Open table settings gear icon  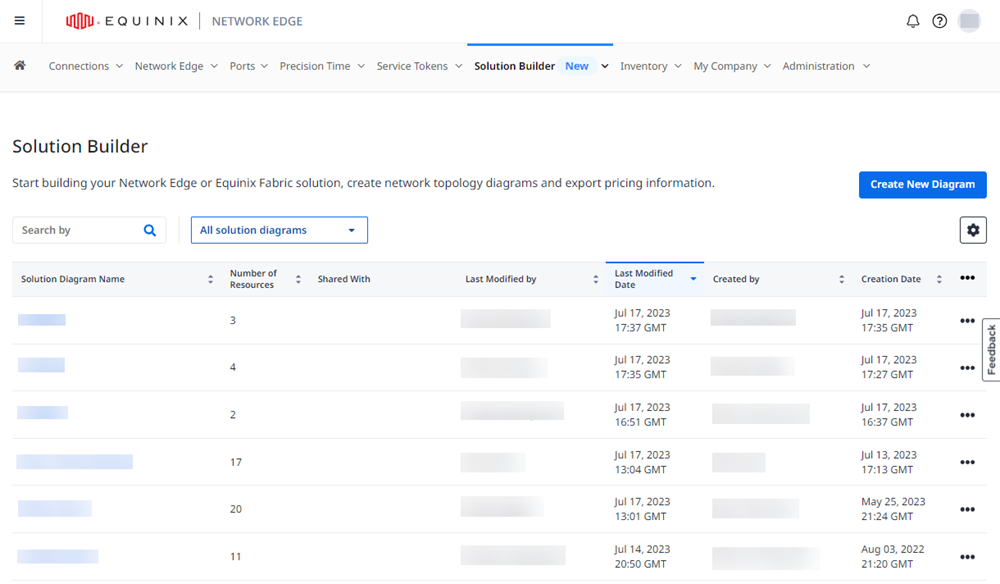[973, 230]
